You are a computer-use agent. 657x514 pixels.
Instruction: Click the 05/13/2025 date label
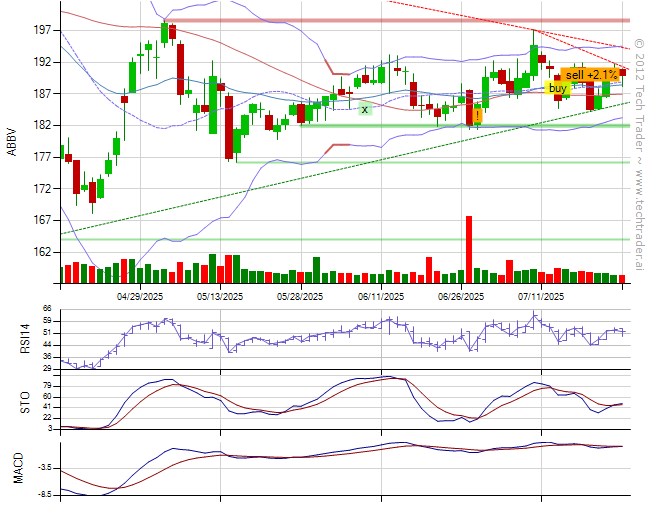220,297
